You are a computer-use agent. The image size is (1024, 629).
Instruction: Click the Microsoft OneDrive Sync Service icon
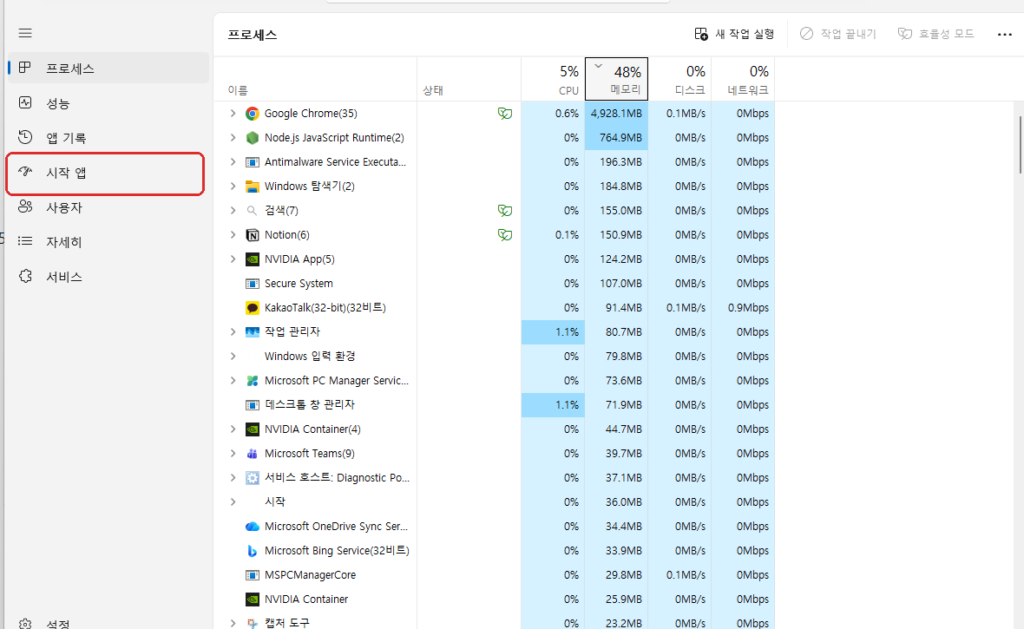[252, 526]
